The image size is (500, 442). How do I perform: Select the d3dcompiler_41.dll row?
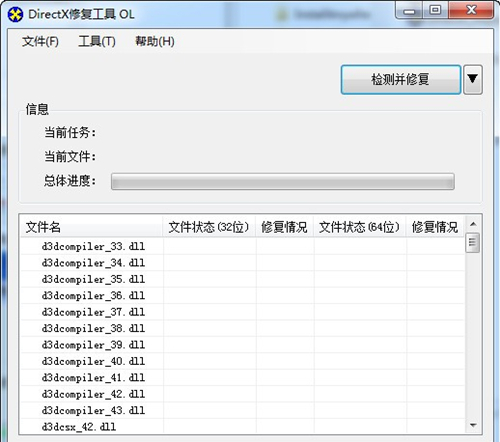[242, 377]
